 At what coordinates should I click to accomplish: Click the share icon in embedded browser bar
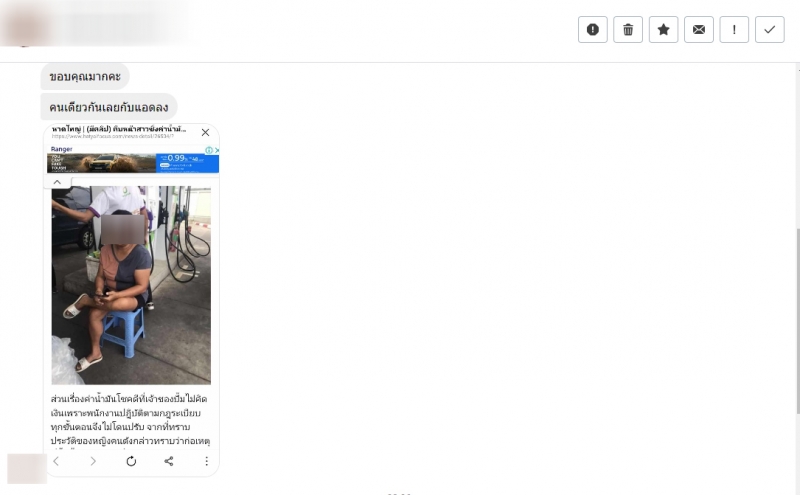coord(169,461)
